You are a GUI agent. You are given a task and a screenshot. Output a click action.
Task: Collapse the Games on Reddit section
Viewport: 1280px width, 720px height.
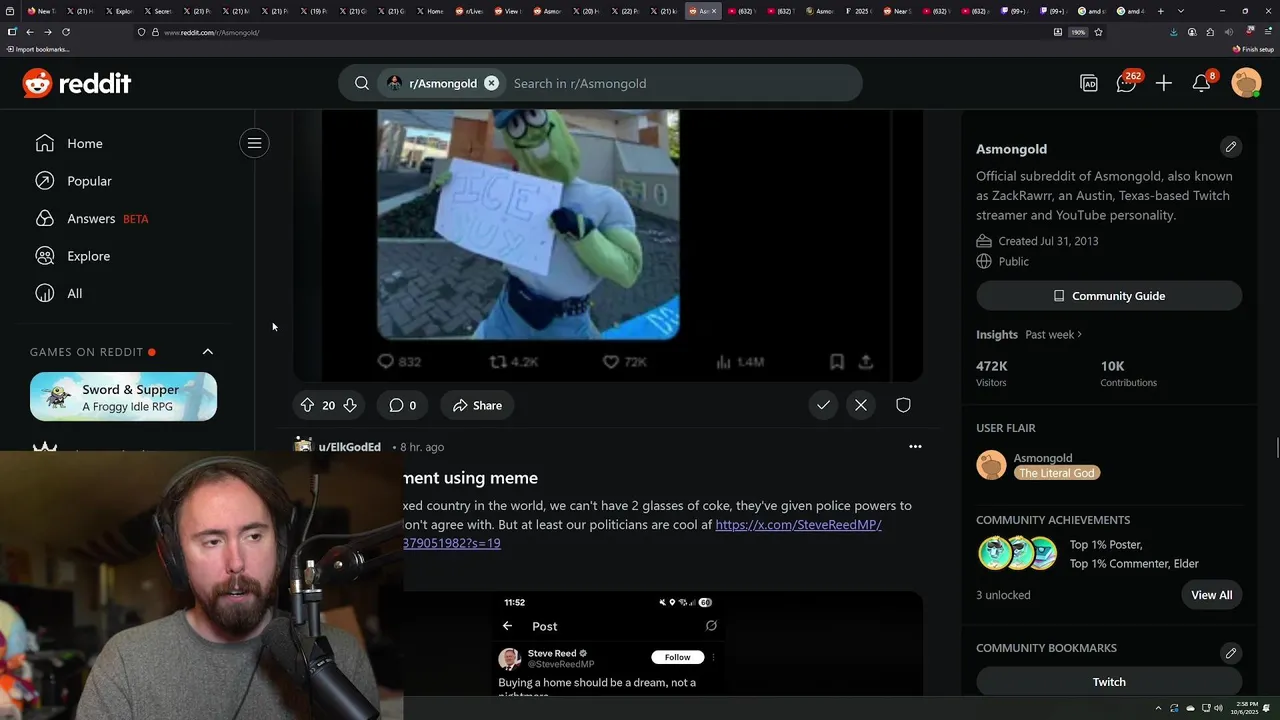[x=208, y=352]
